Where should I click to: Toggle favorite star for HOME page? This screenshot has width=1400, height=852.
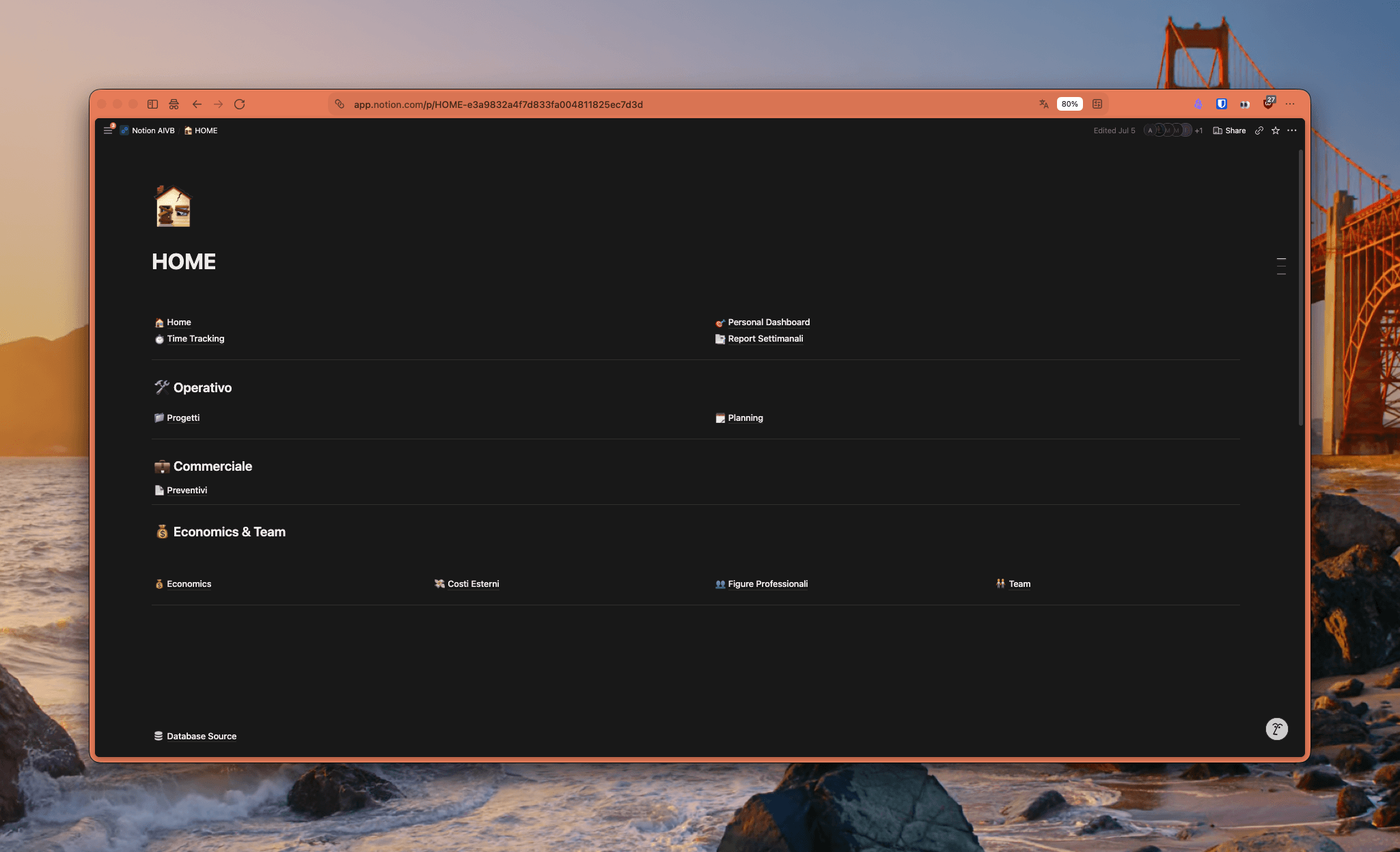click(1275, 130)
